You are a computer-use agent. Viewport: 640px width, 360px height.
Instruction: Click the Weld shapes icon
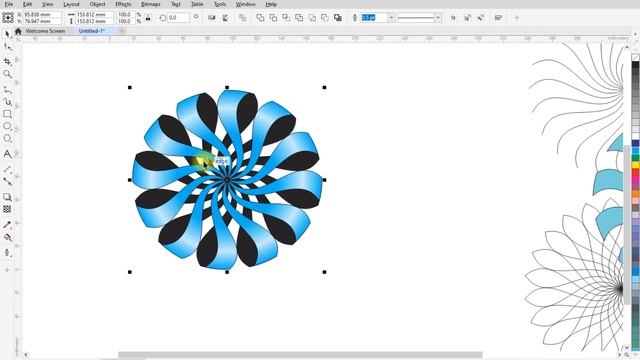(x=260, y=18)
